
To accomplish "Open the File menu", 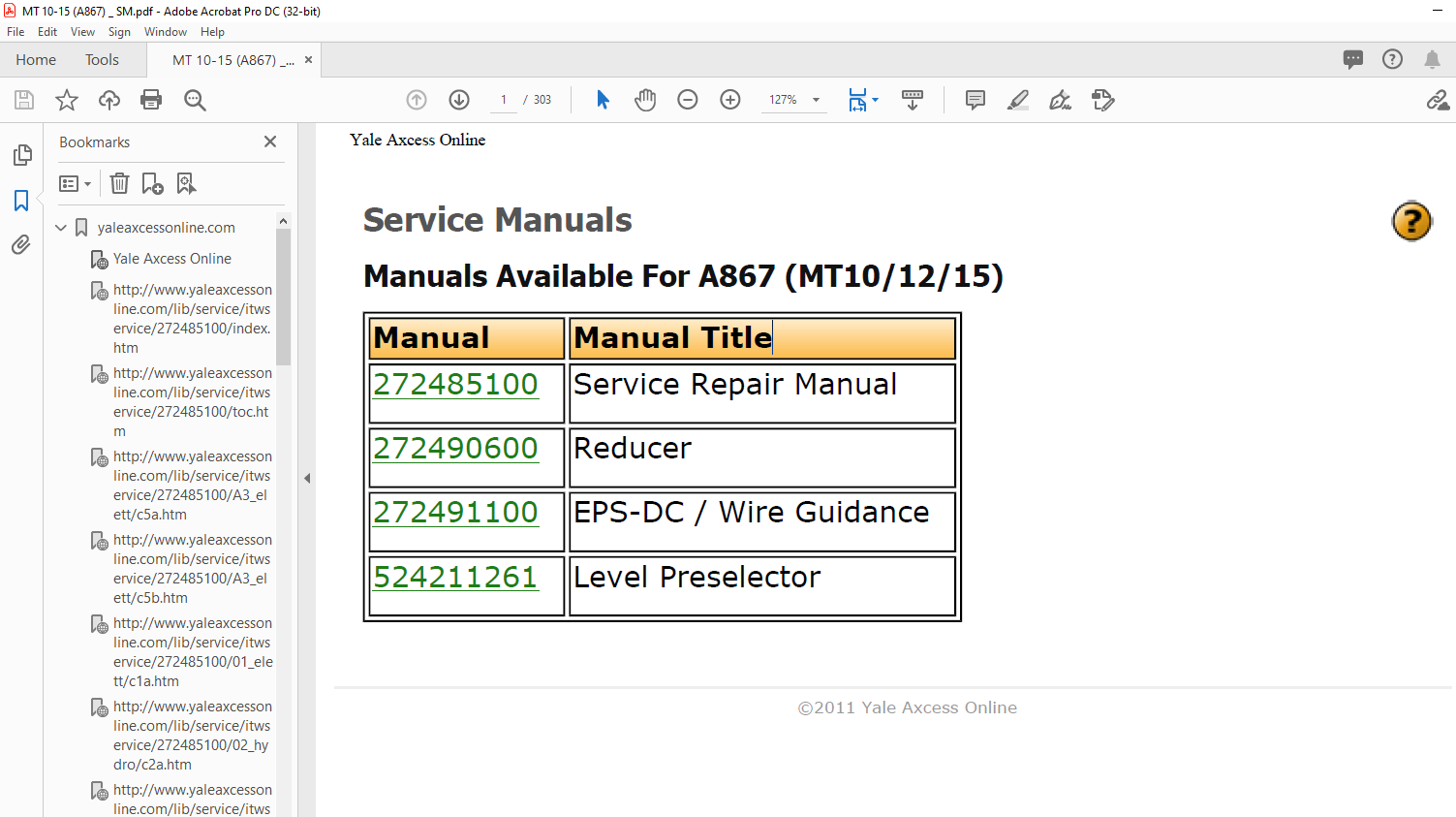I will tap(15, 32).
